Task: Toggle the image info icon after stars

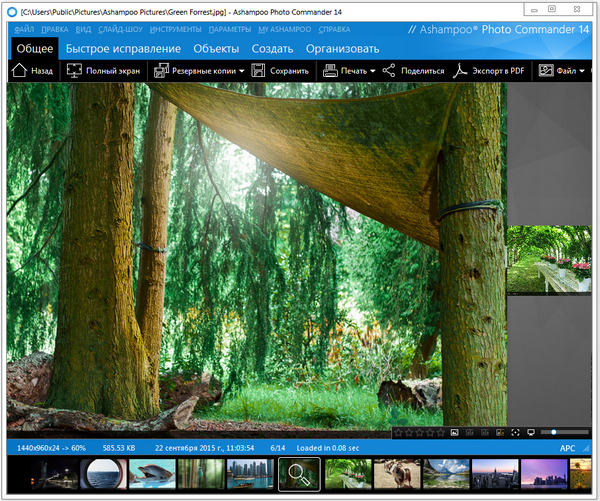Action: (454, 432)
